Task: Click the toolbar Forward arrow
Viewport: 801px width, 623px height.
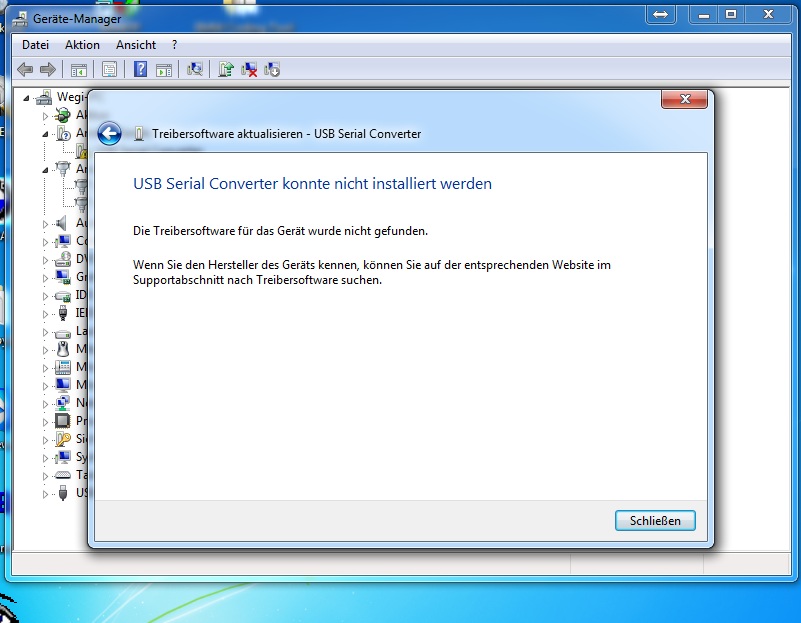Action: click(x=47, y=69)
